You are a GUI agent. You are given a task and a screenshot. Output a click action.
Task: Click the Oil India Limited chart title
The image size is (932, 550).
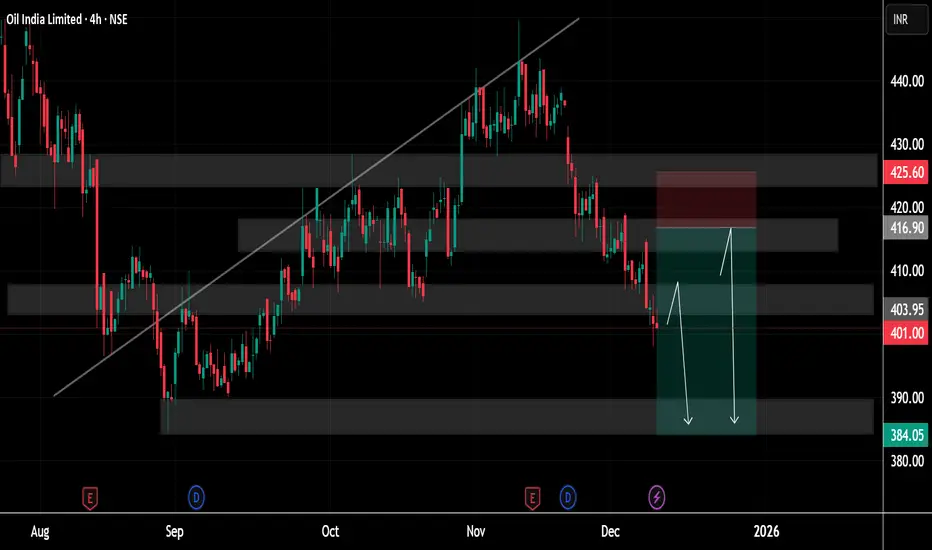point(67,19)
